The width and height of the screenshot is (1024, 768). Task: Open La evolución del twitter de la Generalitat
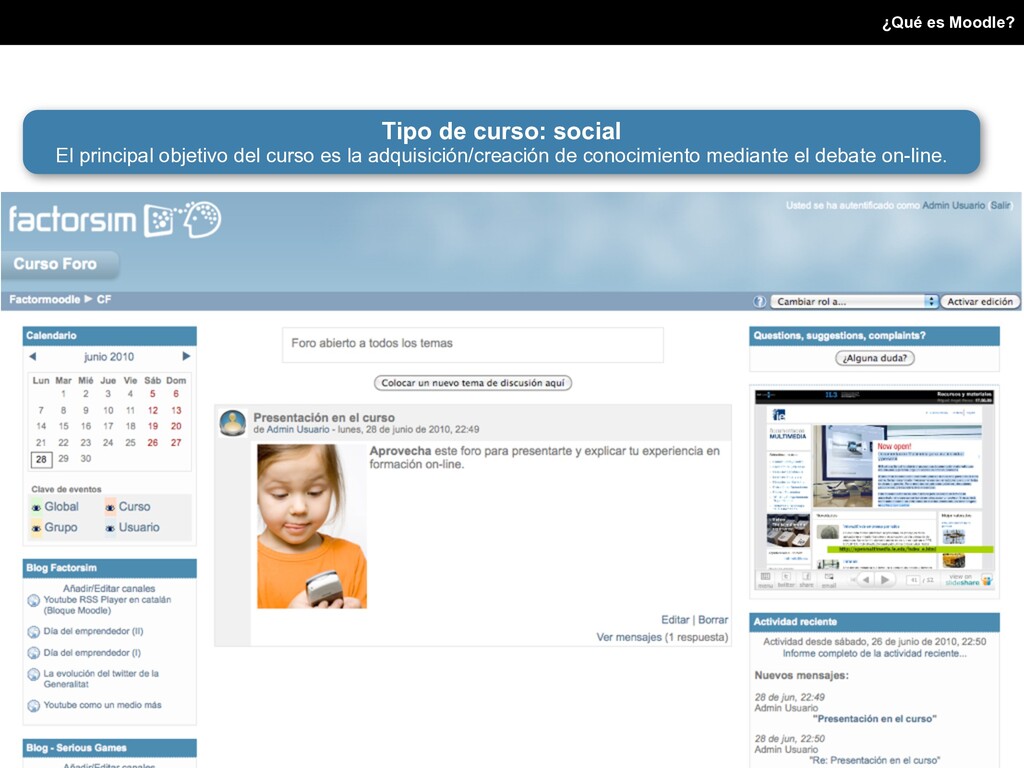101,679
